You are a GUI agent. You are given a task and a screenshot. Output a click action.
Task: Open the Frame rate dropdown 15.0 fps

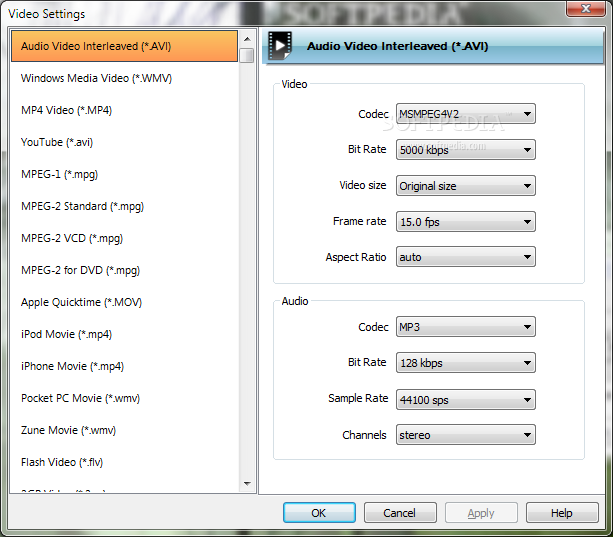(466, 222)
